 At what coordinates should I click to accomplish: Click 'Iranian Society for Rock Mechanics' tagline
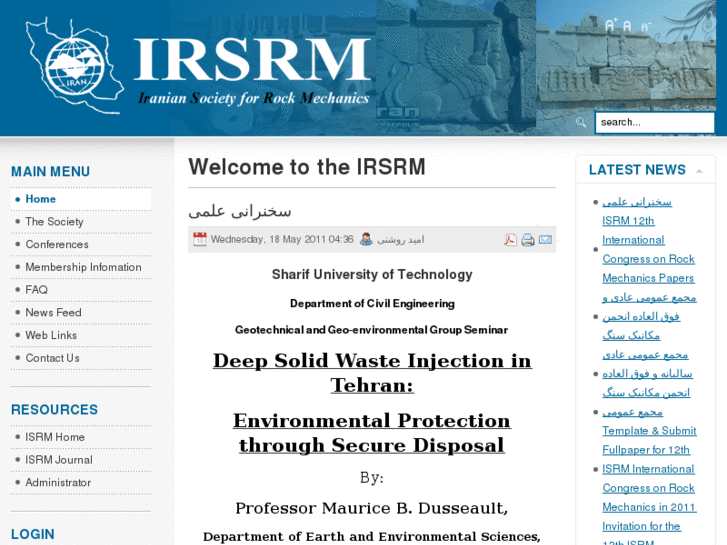(x=254, y=98)
